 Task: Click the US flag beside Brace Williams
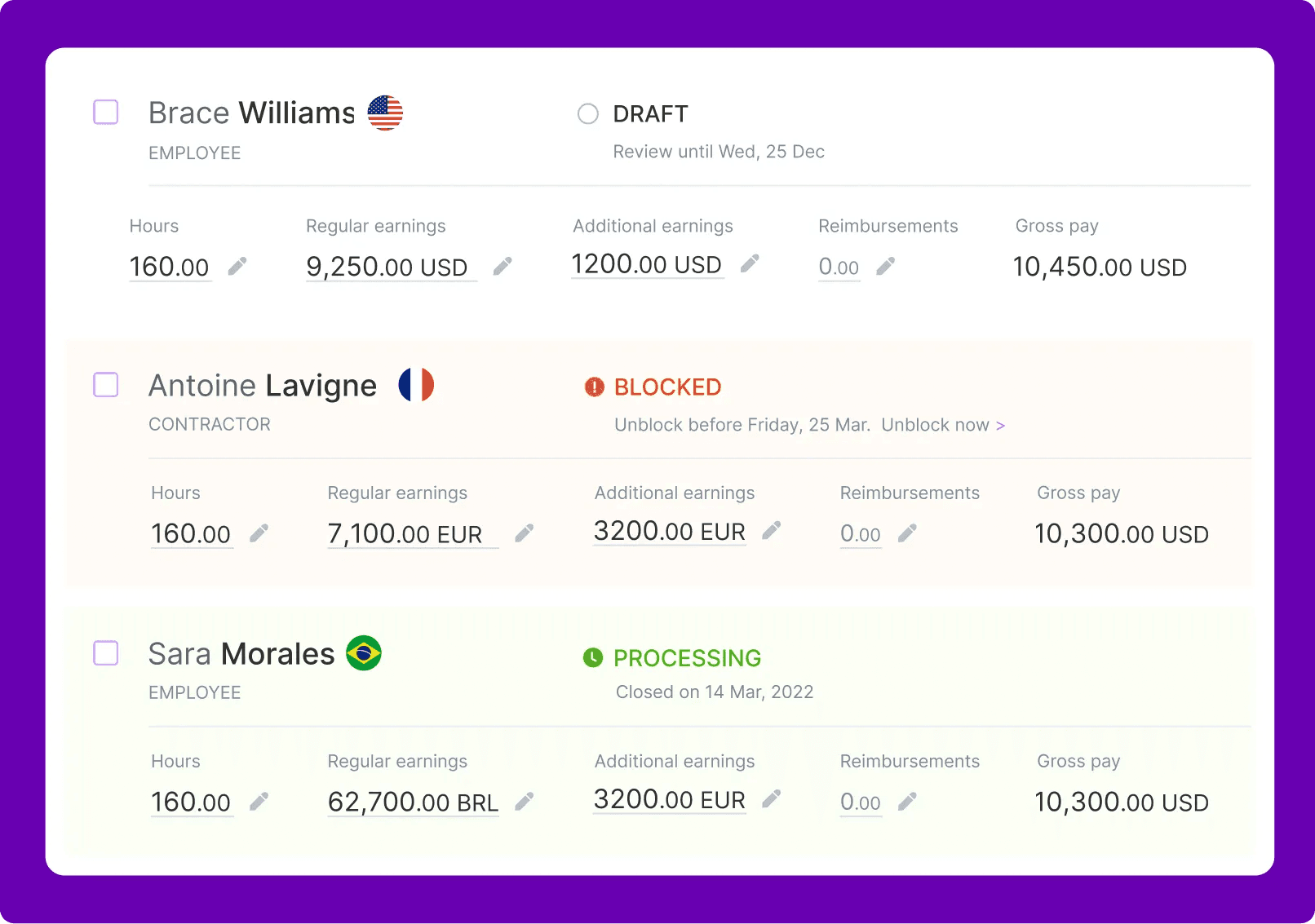(x=384, y=112)
